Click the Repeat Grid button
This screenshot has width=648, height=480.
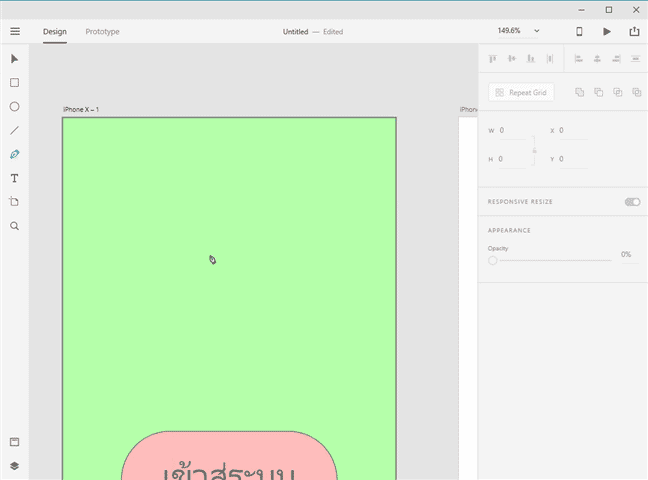521,92
